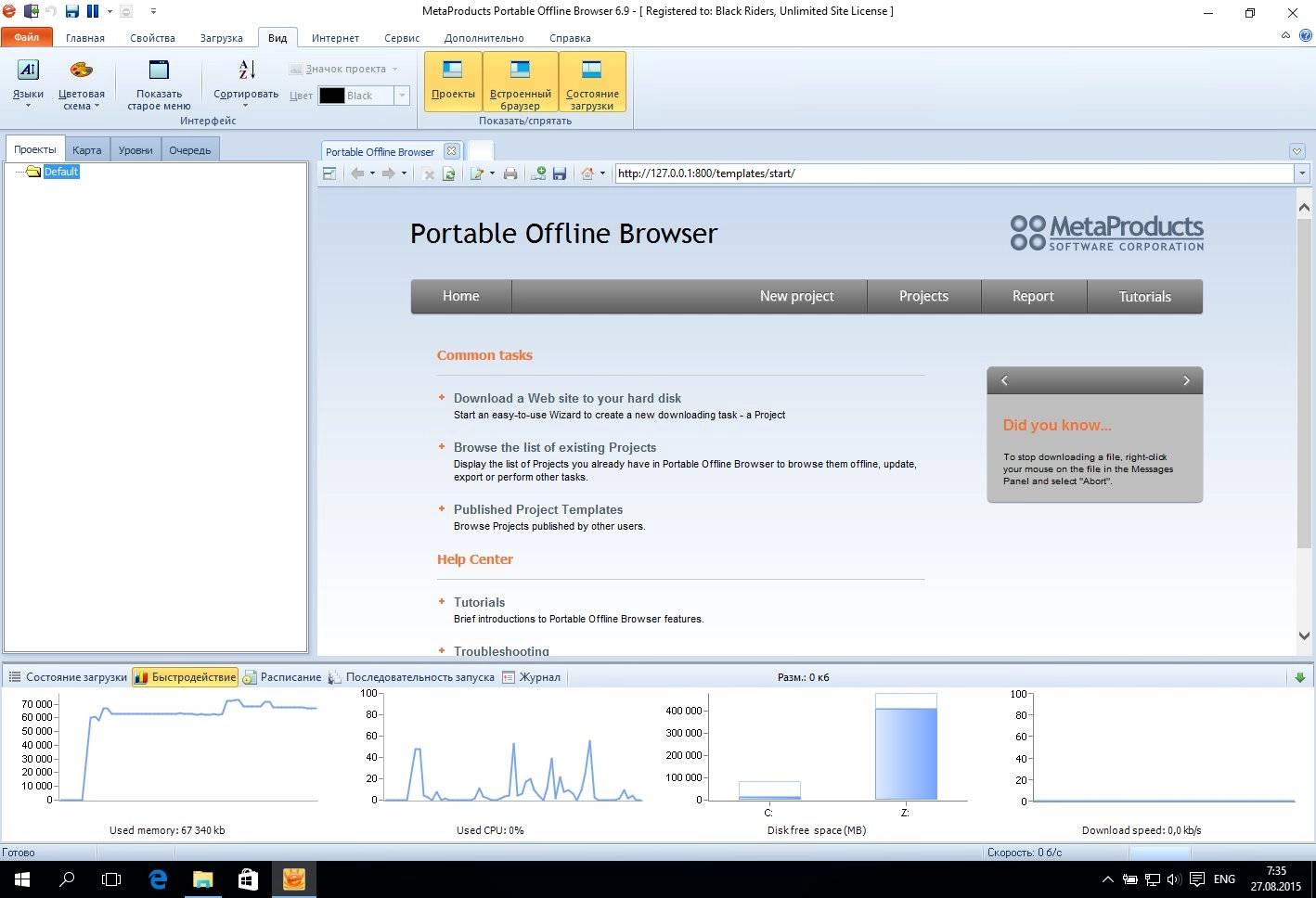Refresh the browser page

click(x=449, y=173)
